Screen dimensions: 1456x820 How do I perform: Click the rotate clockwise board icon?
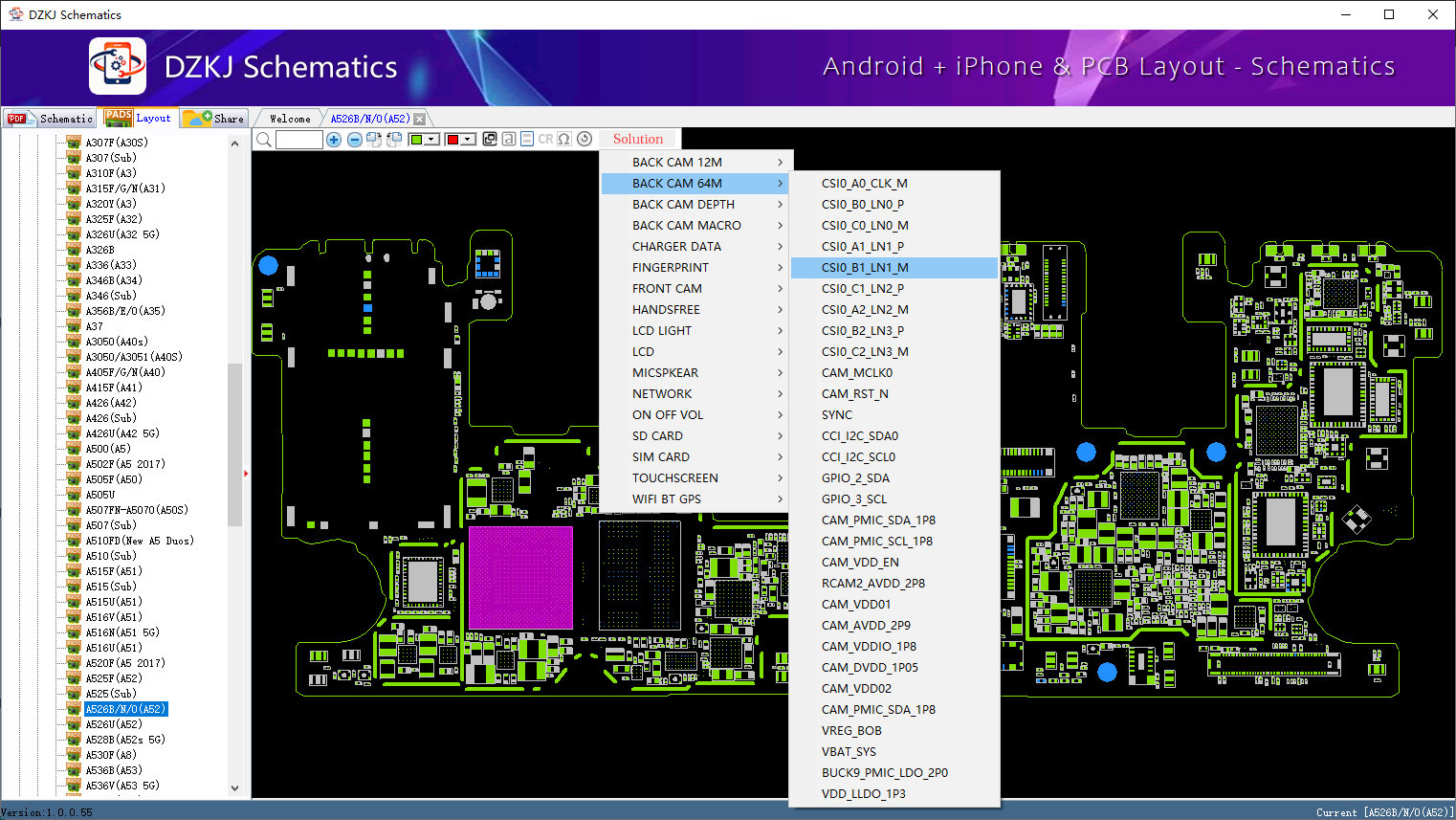click(374, 140)
